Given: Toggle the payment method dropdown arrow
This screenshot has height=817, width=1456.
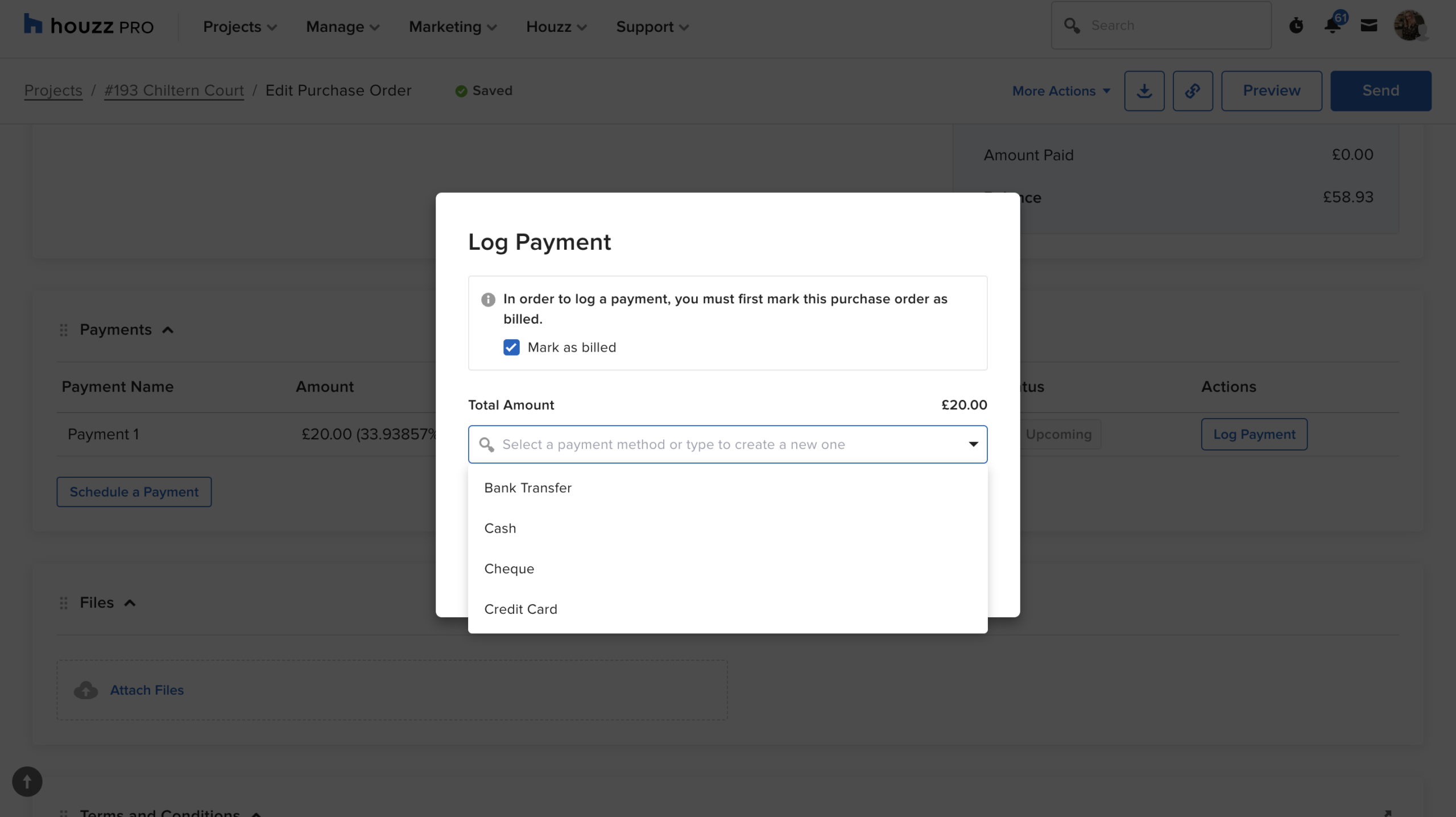Looking at the screenshot, I should (x=973, y=444).
